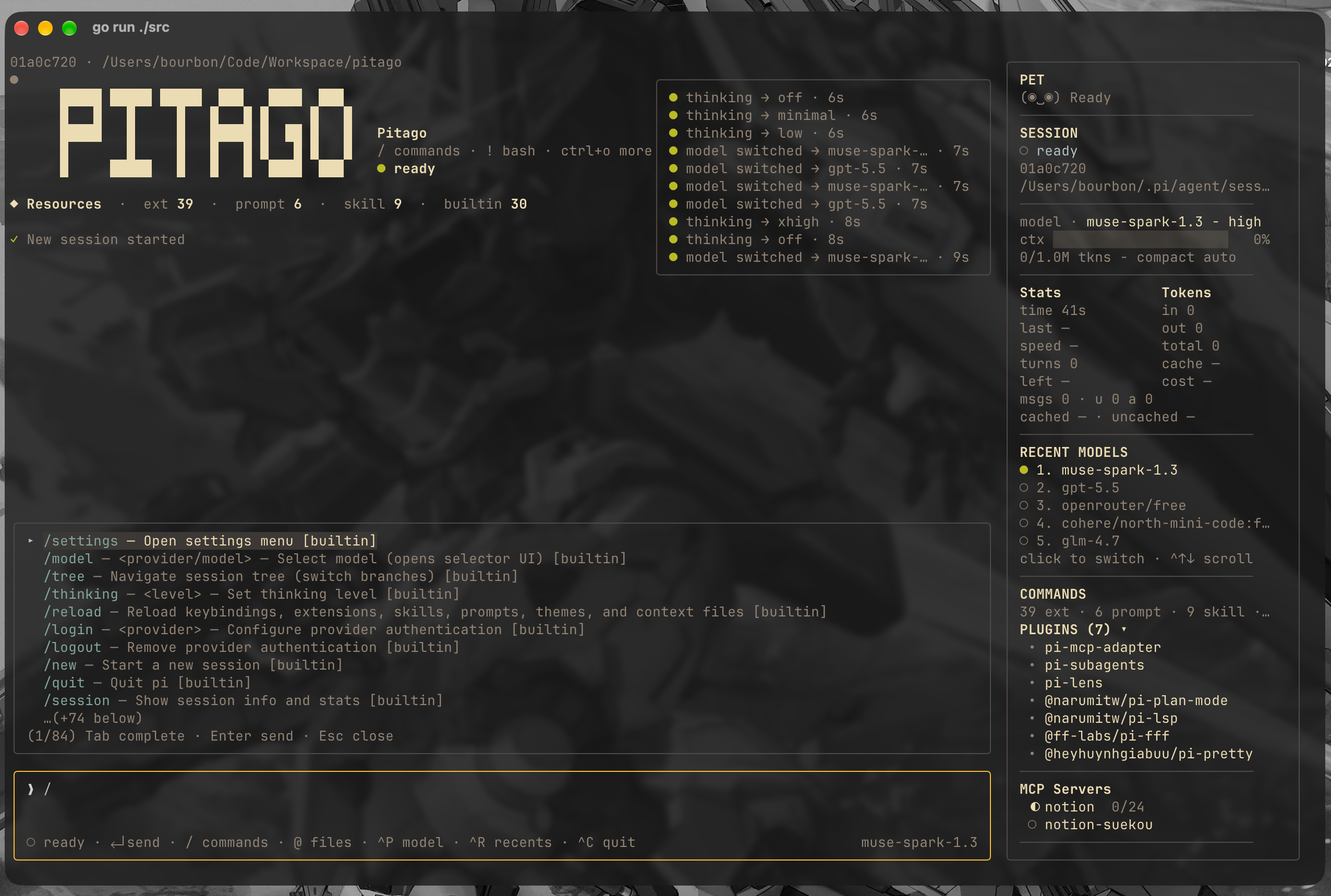Click the pet face icon beside Ready
1331x896 pixels.
pos(1040,98)
